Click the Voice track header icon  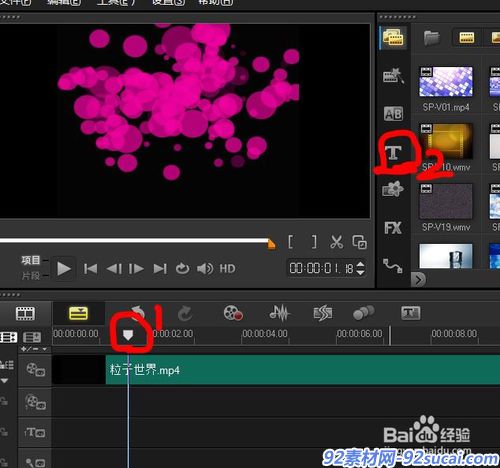tap(35, 463)
